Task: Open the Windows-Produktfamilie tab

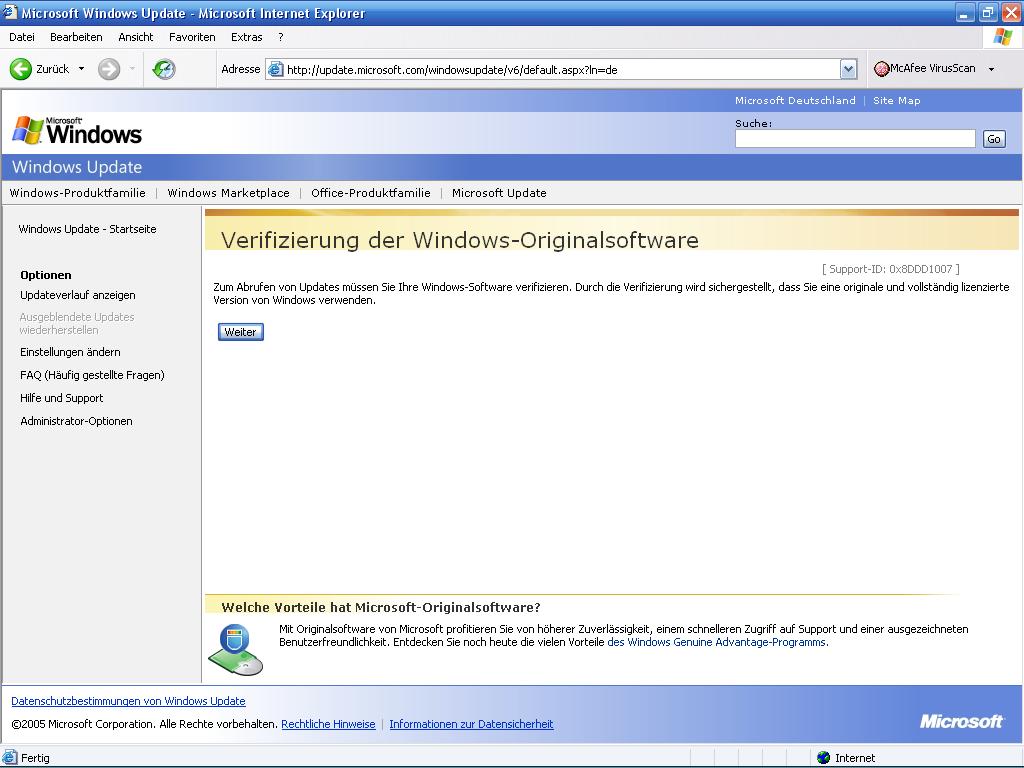Action: coord(78,193)
